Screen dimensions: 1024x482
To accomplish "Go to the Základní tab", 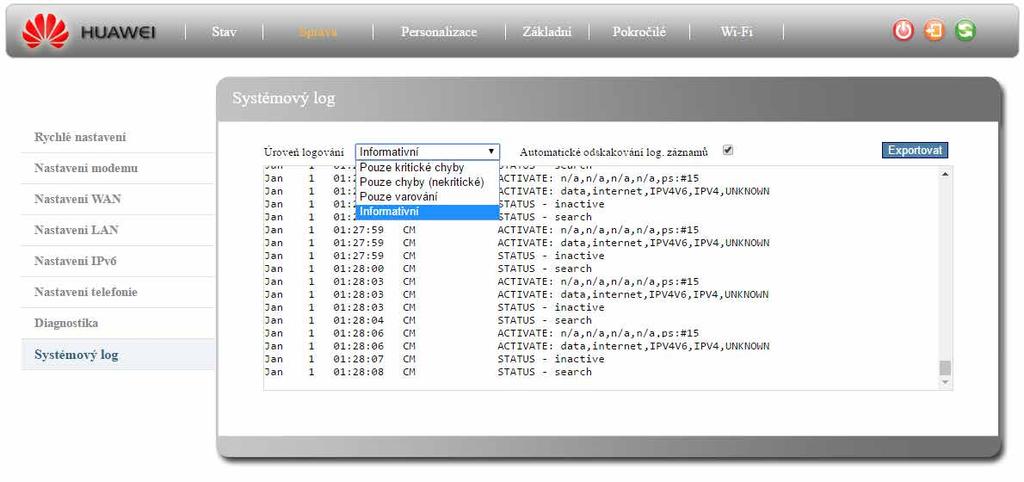I will point(547,31).
